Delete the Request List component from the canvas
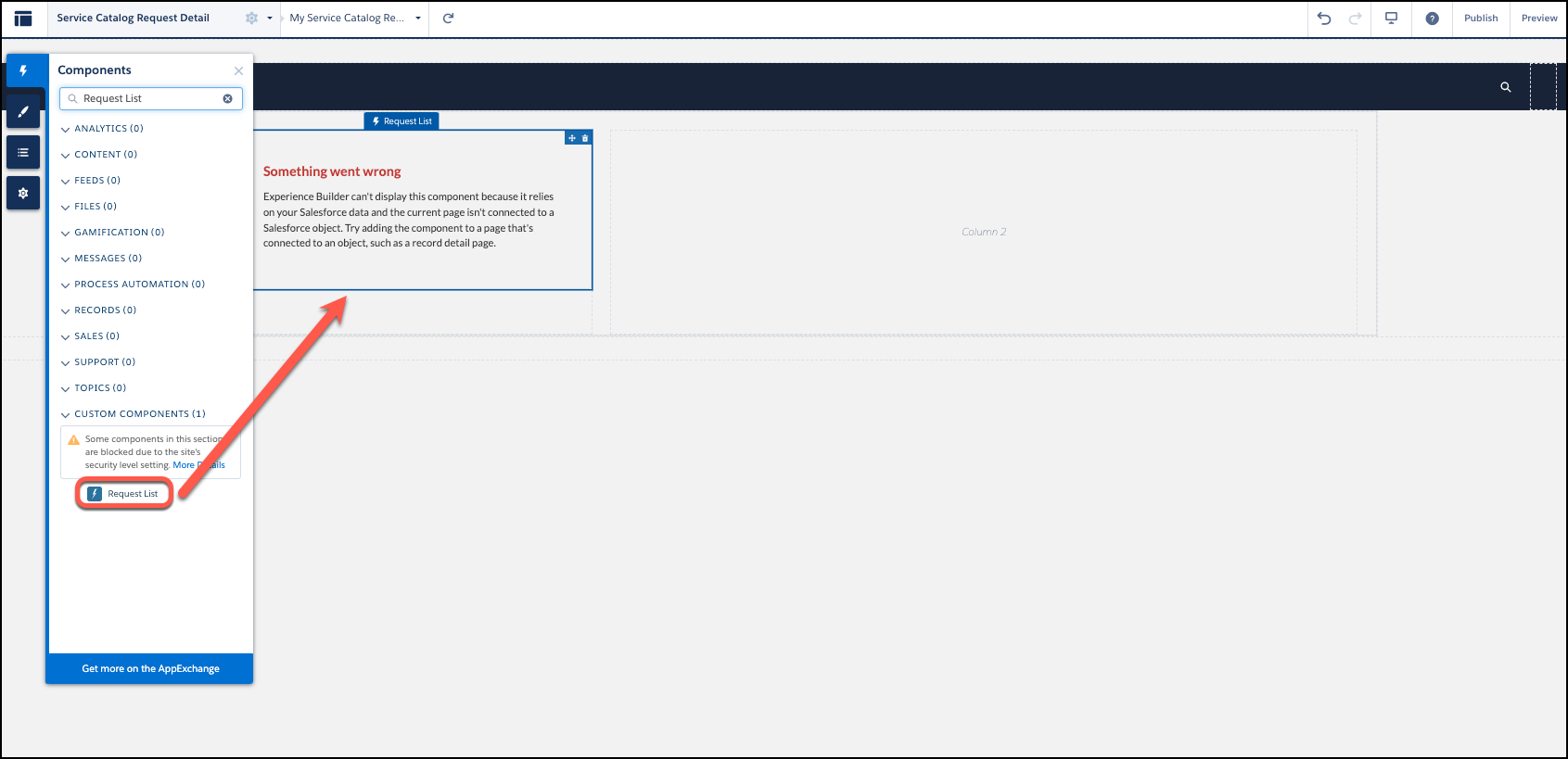Screen dimensions: 1568x759 (x=585, y=138)
